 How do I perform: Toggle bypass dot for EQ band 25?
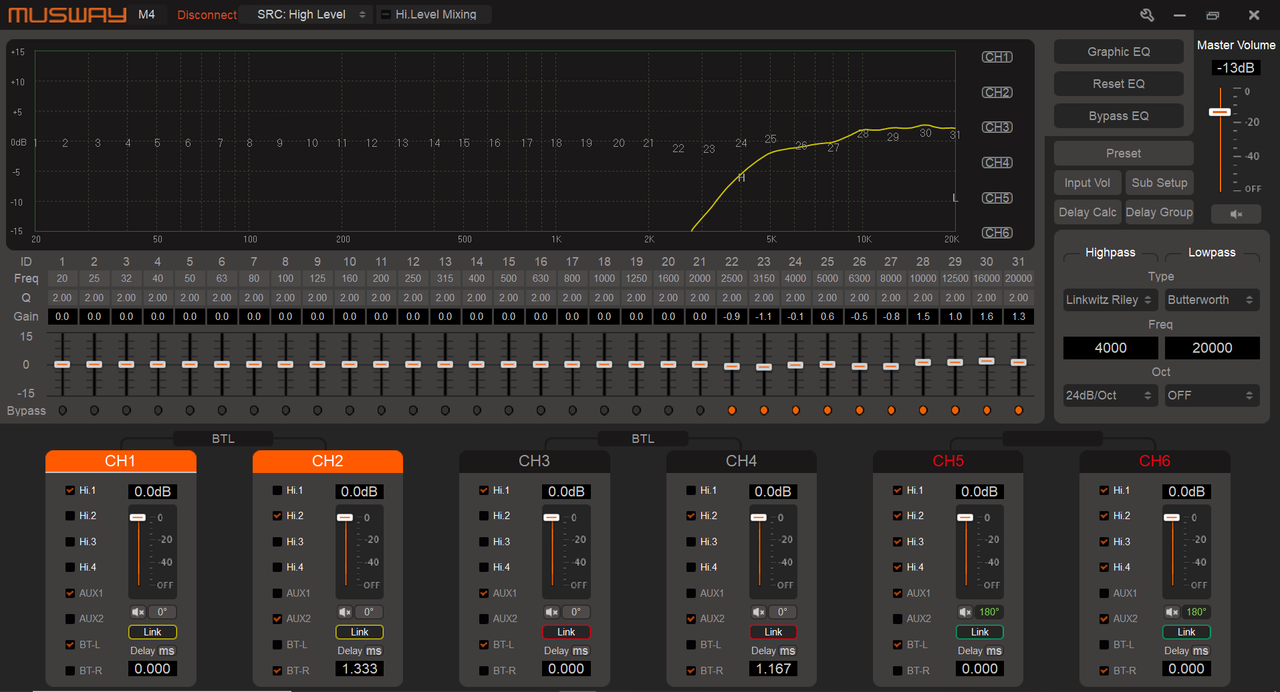click(x=827, y=410)
